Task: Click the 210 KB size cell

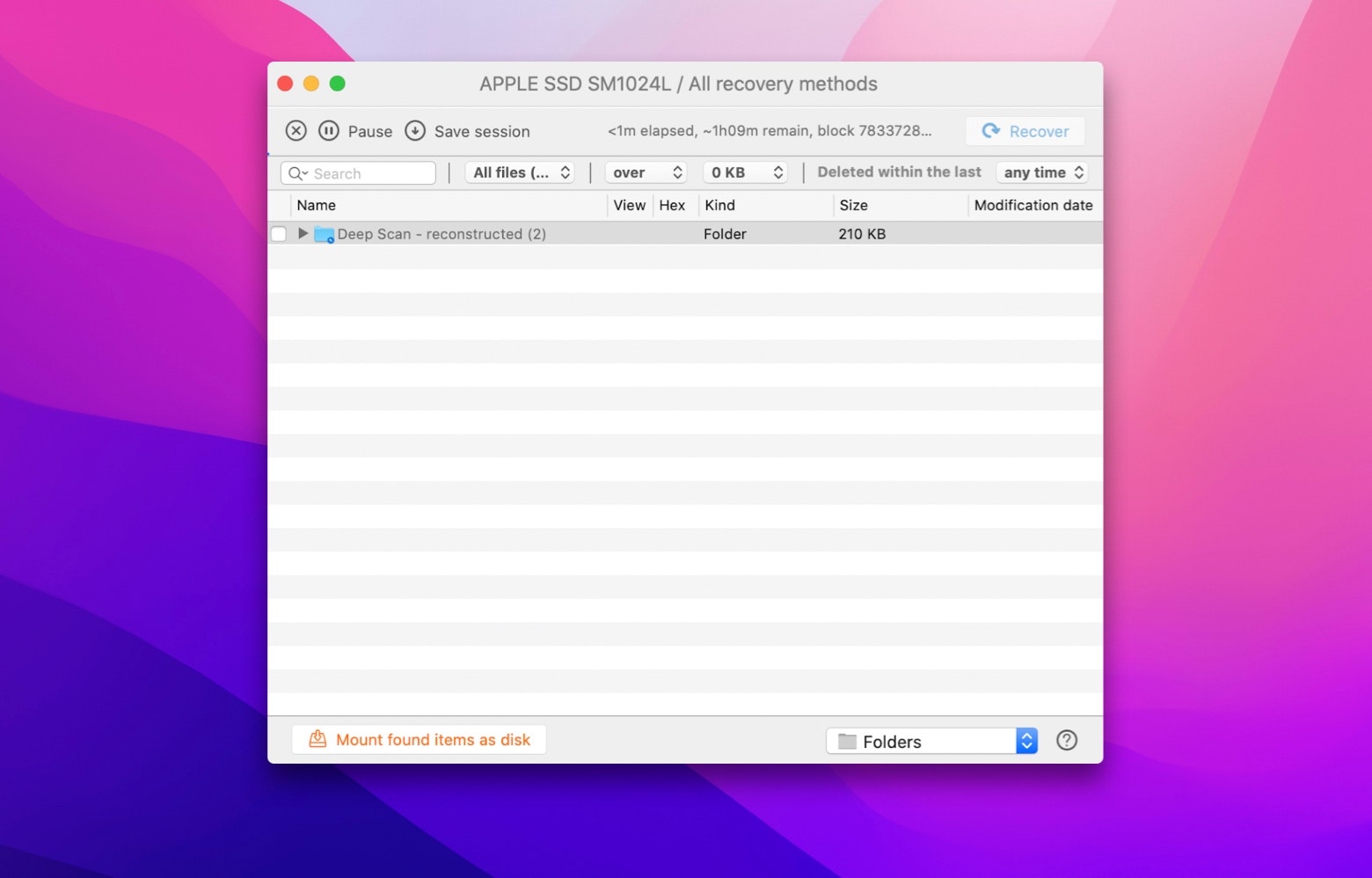Action: (862, 234)
